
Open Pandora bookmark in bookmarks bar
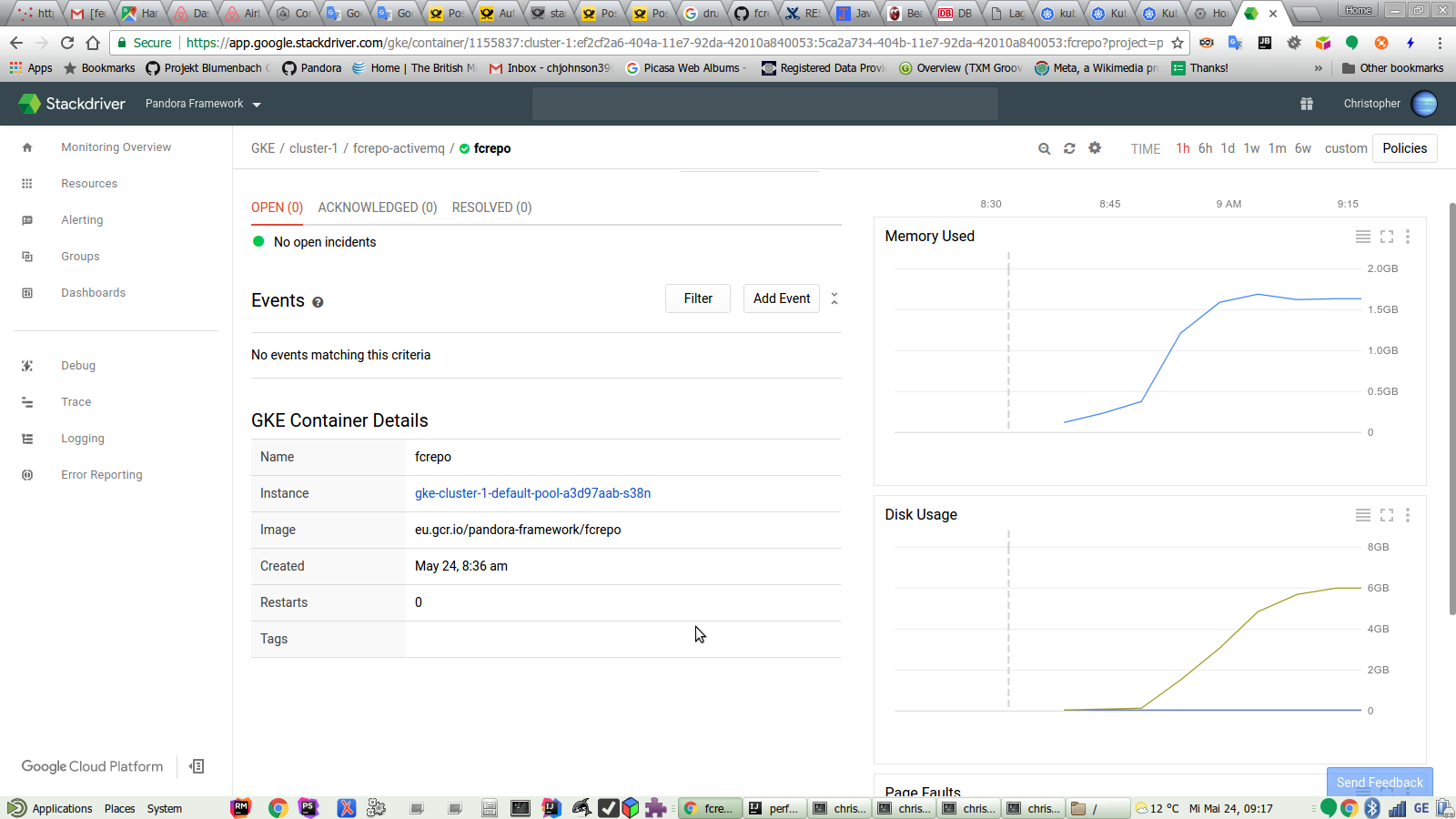pos(311,68)
